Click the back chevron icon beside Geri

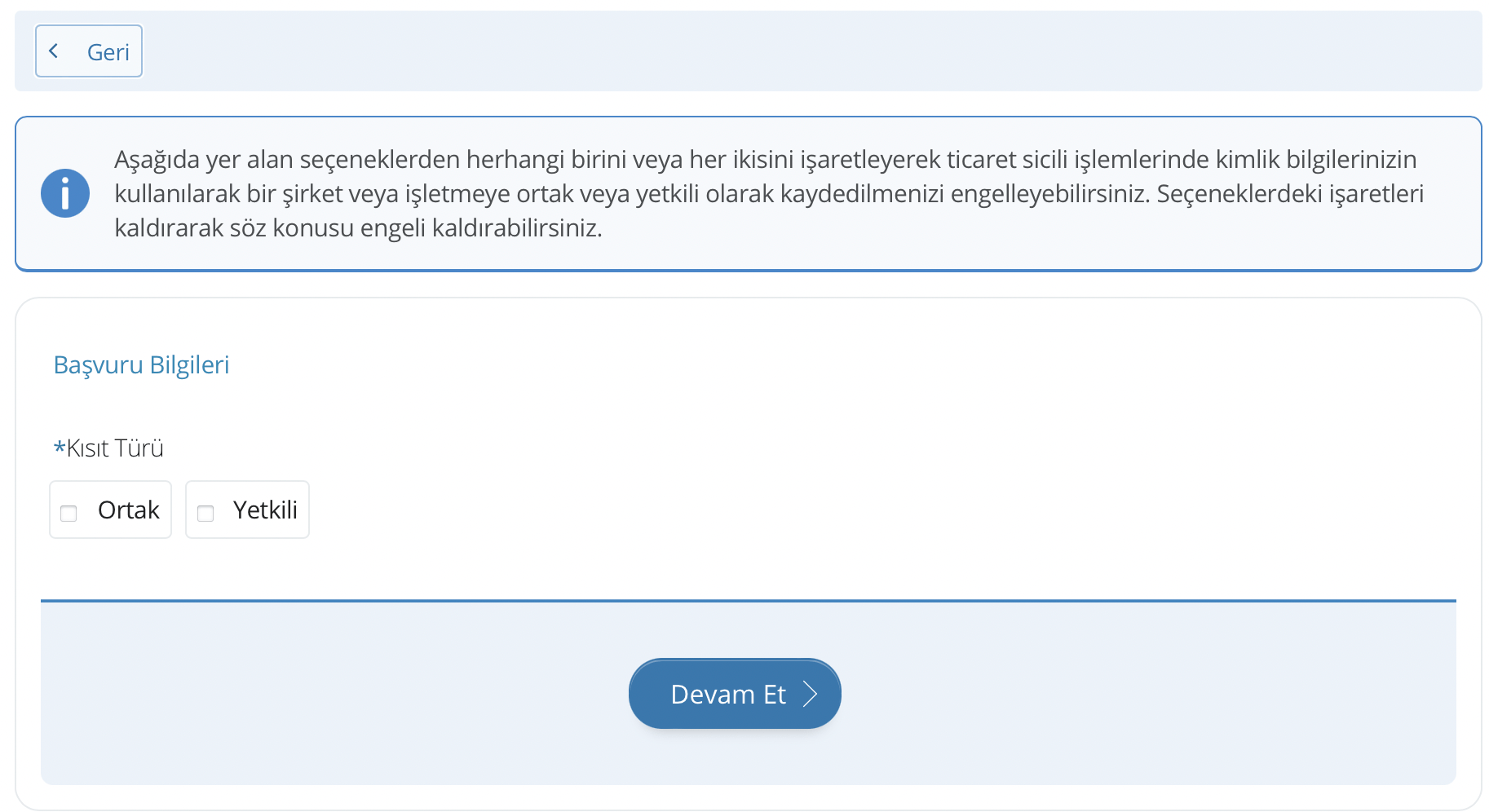(x=54, y=51)
